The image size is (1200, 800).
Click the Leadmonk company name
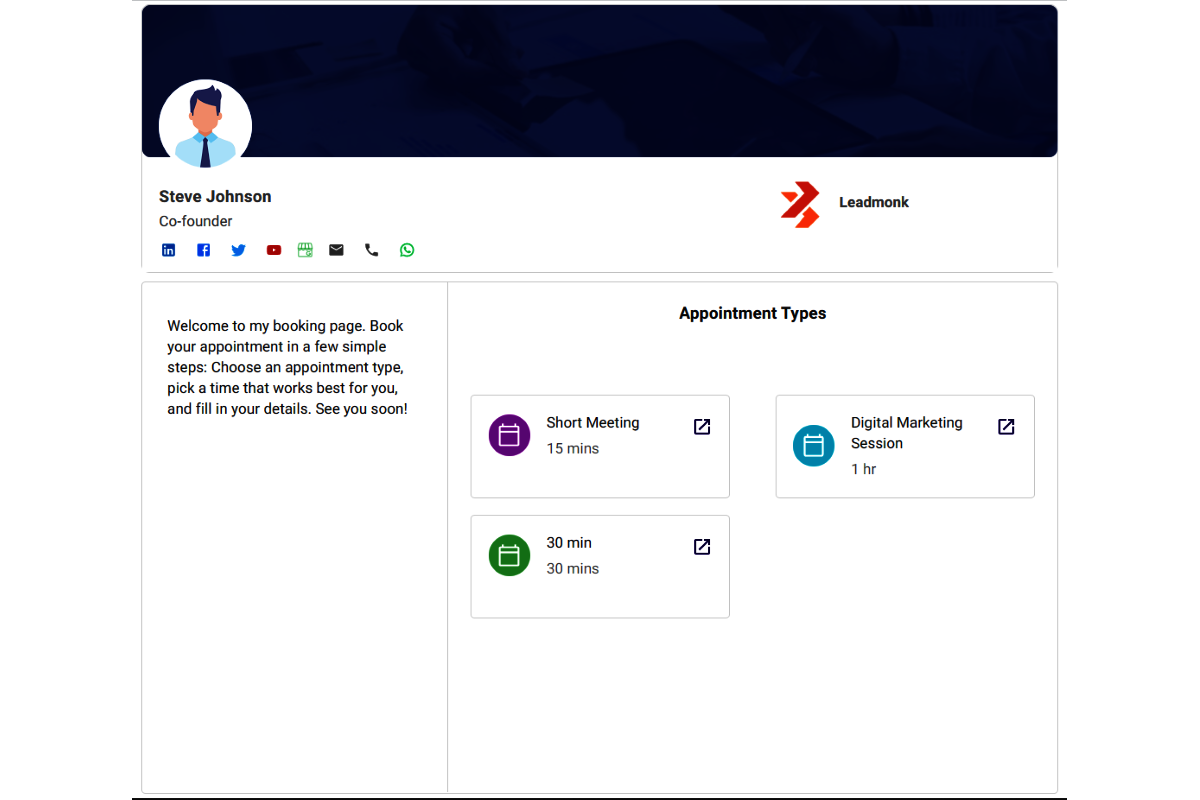point(874,202)
